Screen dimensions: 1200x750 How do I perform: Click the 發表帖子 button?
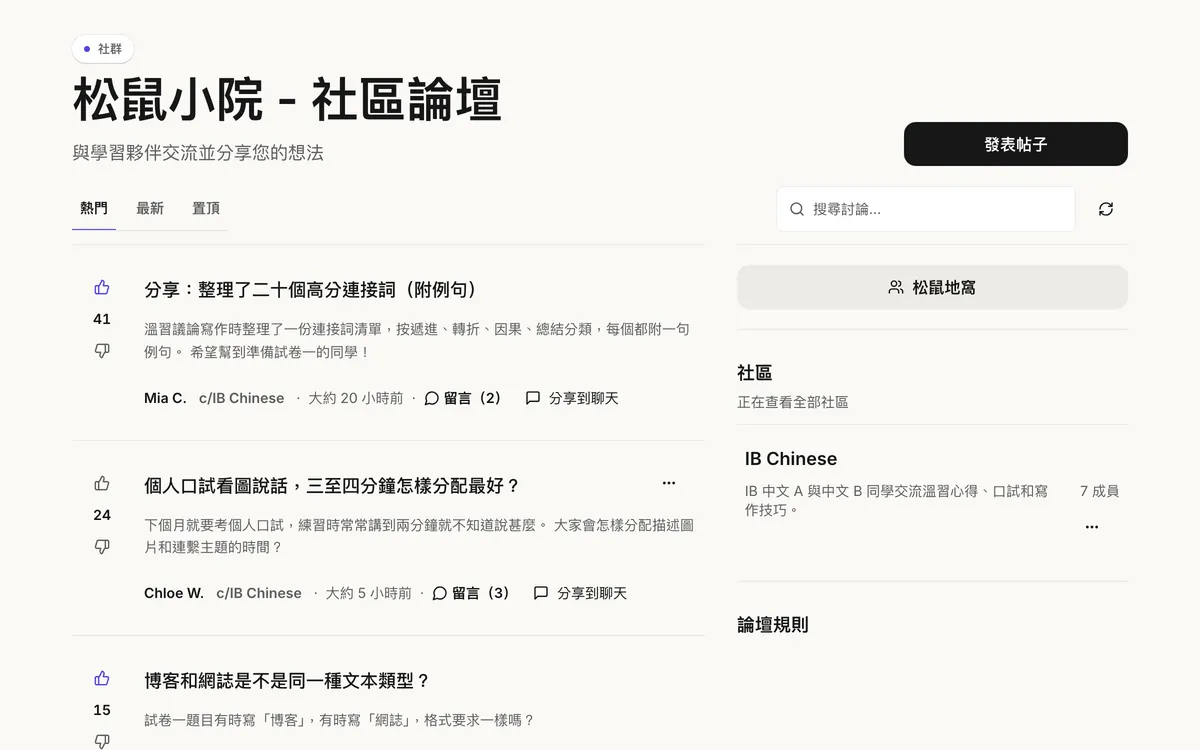[1016, 144]
